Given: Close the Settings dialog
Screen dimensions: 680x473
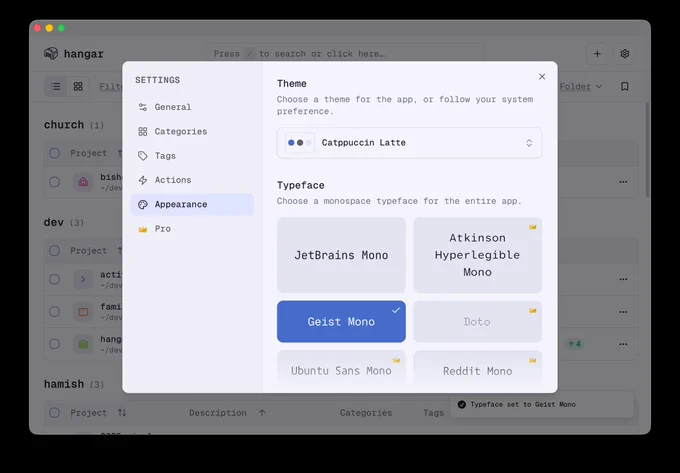Looking at the screenshot, I should [542, 77].
